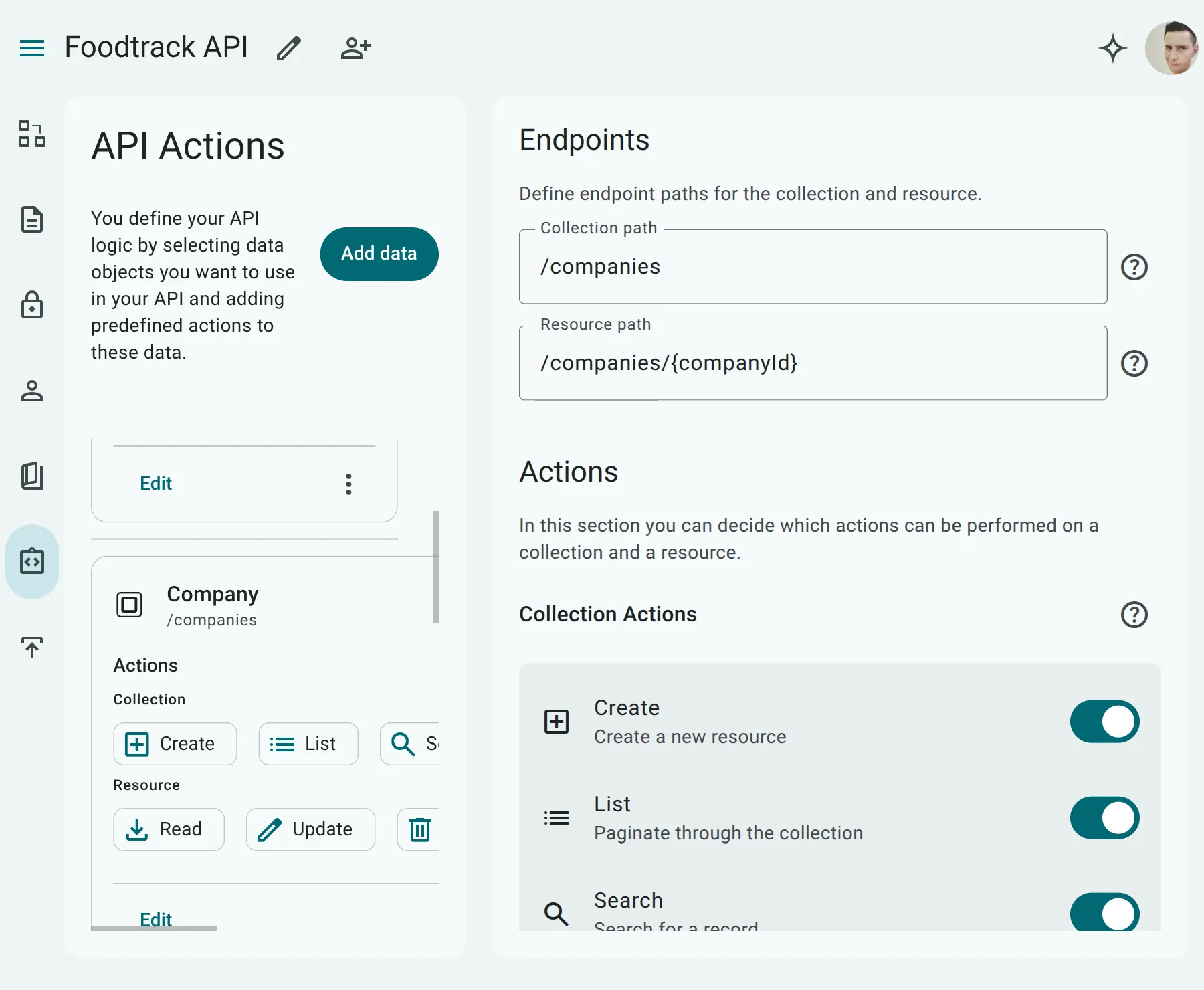Open the document page sidebar icon
The height and width of the screenshot is (990, 1204).
point(32,219)
